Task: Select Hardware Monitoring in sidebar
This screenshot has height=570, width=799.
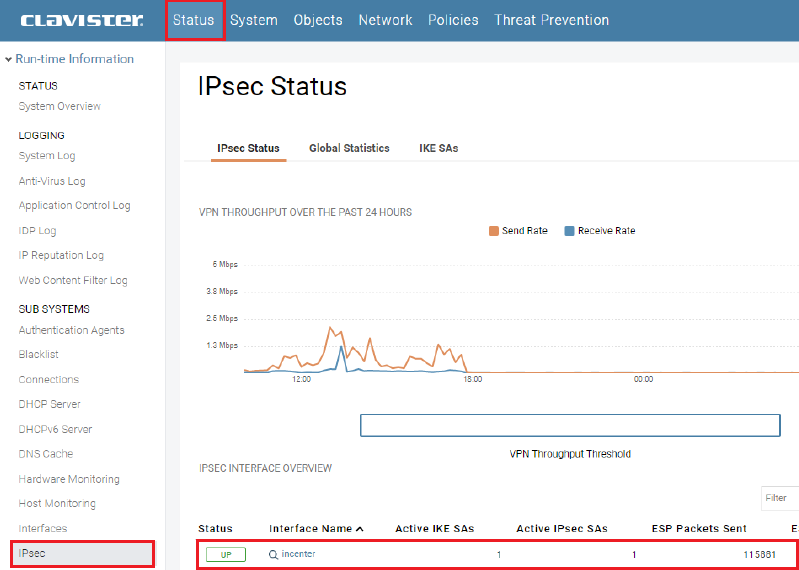Action: pyautogui.click(x=69, y=479)
